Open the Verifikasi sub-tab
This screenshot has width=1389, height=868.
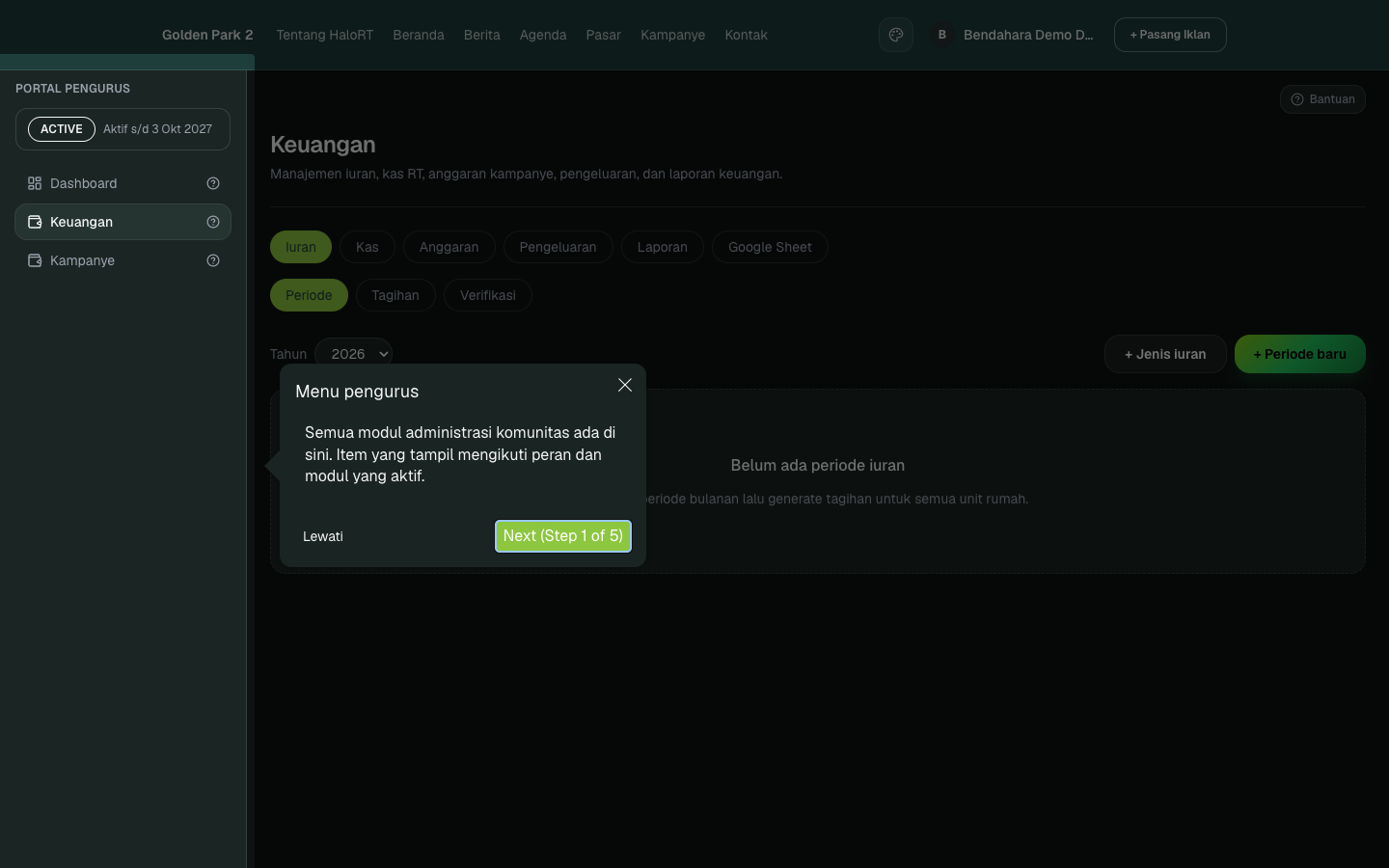point(488,295)
